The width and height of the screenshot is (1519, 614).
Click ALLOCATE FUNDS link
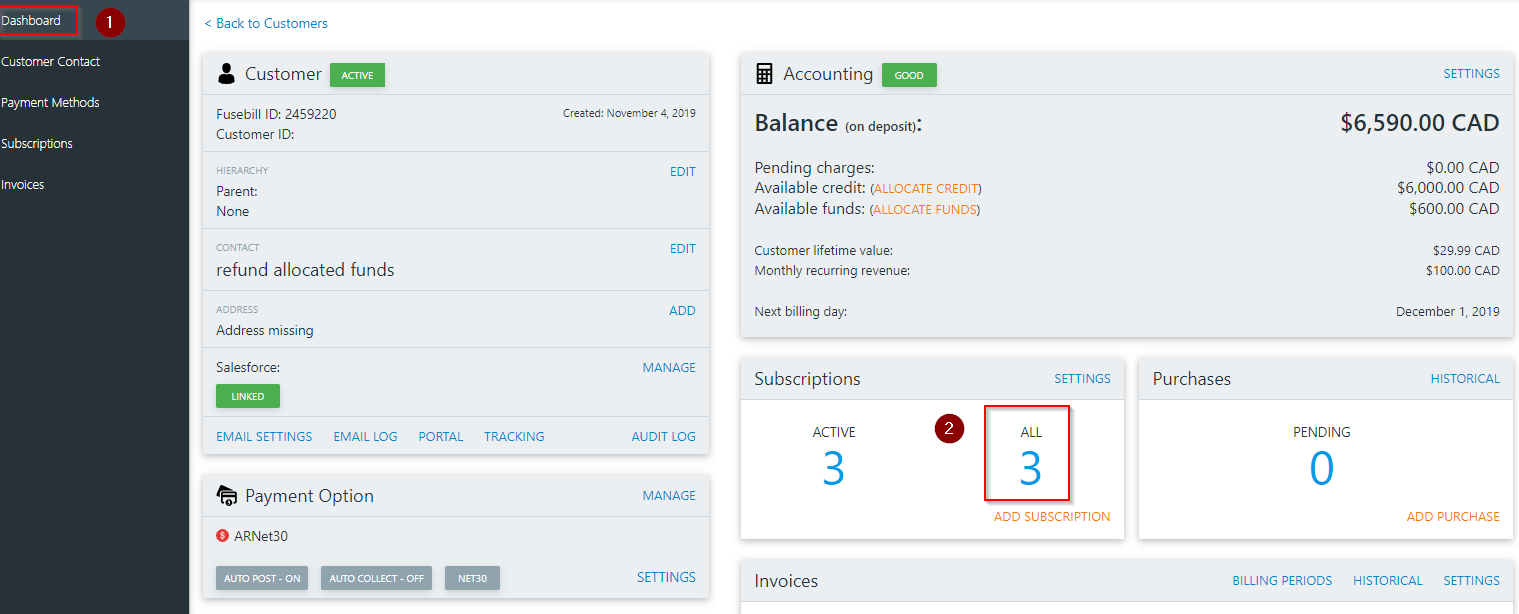tap(924, 209)
